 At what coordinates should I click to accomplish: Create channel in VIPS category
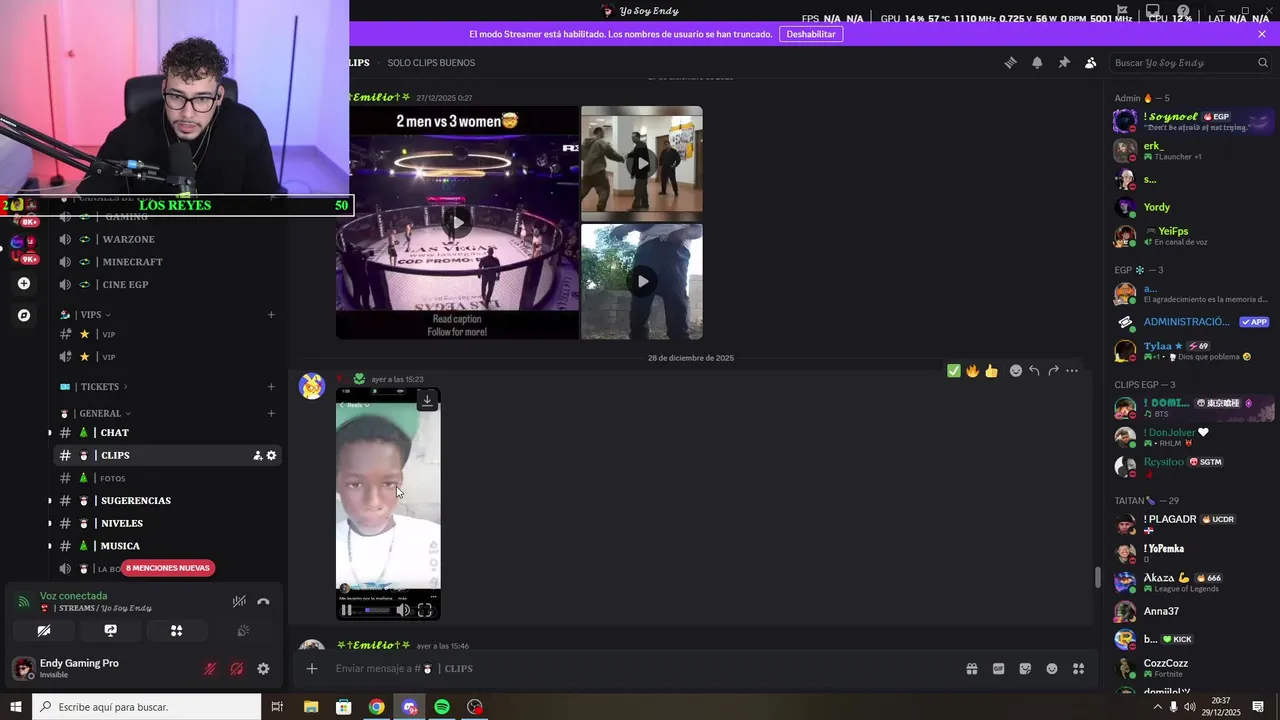click(271, 314)
